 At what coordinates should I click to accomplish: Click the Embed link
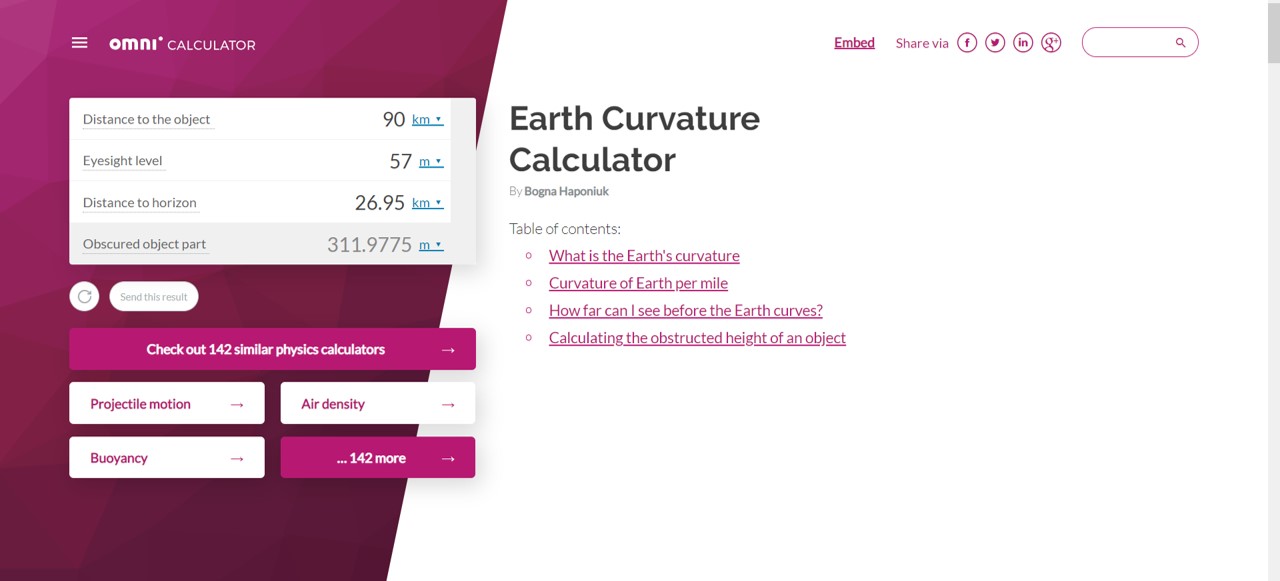[x=854, y=42]
